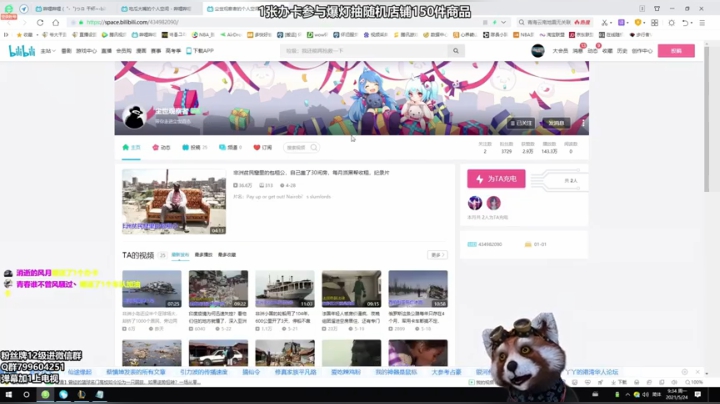Open the blue globe icon on taskbar

click(x=63, y=394)
